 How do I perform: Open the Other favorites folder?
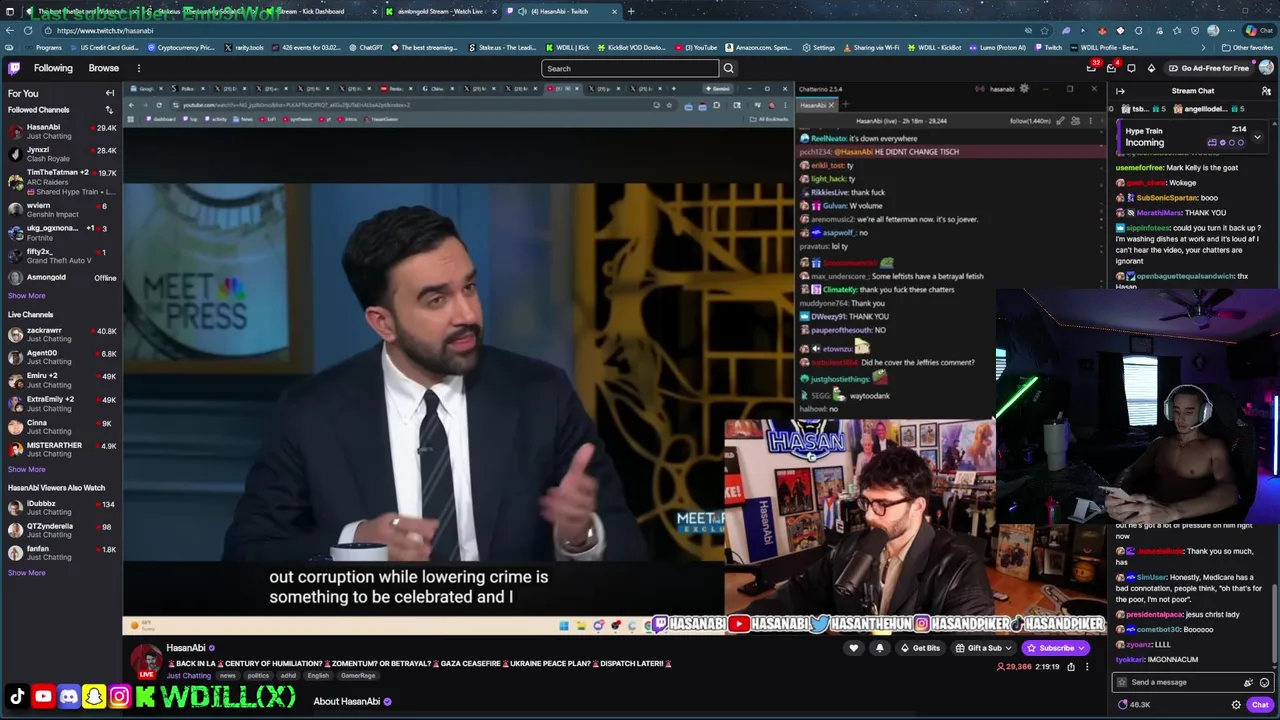(1247, 47)
